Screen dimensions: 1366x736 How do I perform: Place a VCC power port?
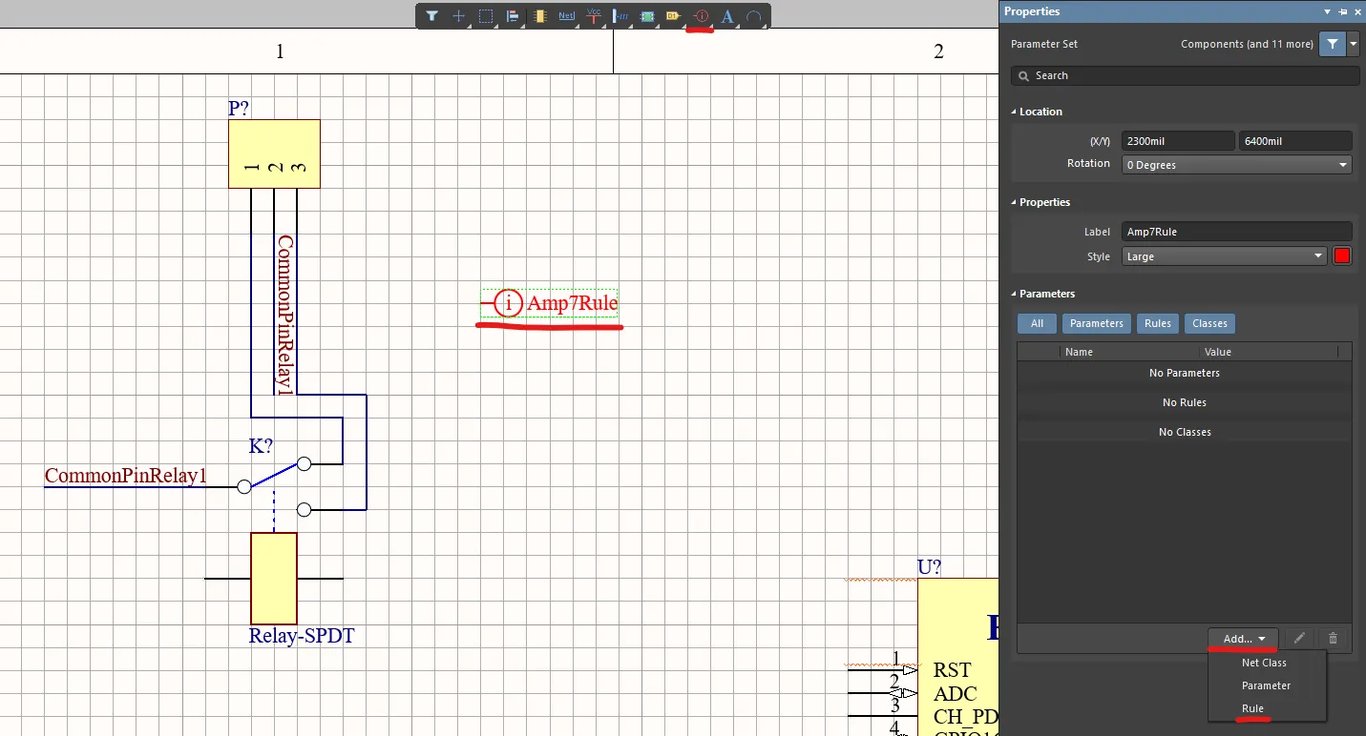pyautogui.click(x=594, y=16)
